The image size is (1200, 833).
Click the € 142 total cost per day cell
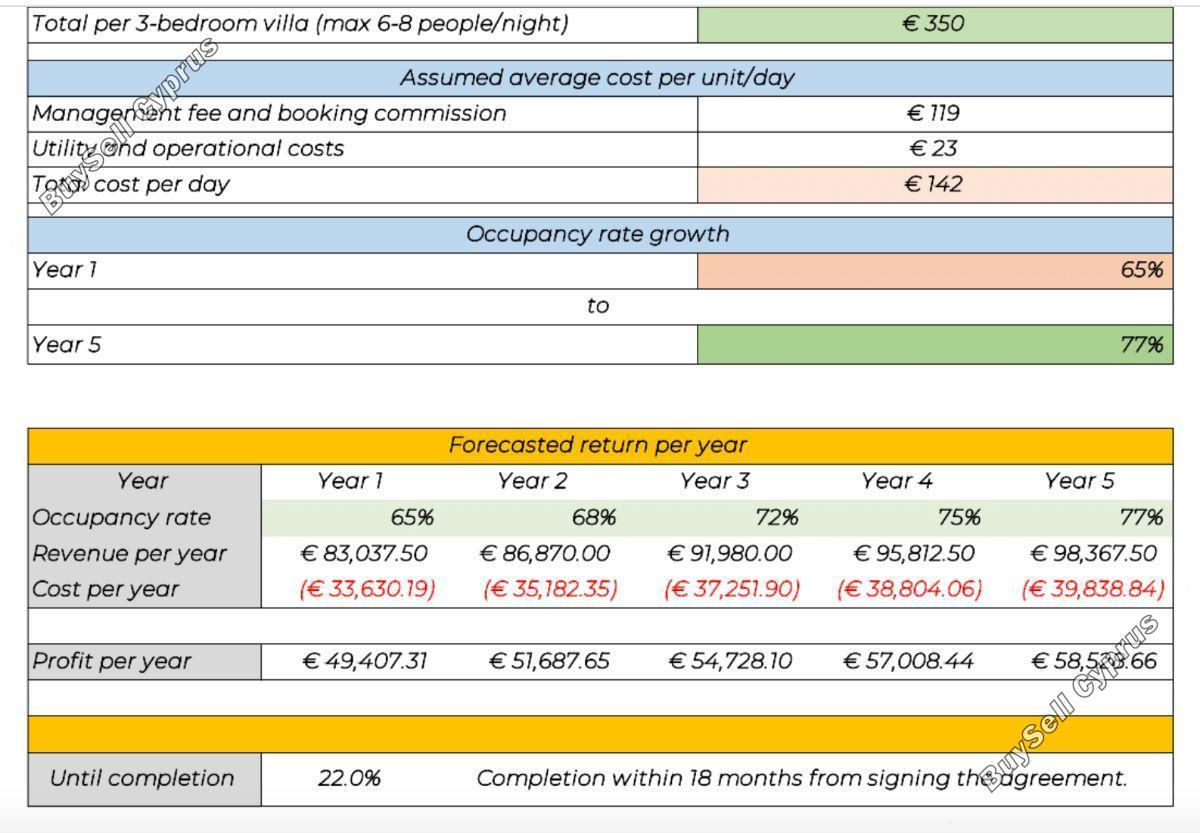coord(935,184)
